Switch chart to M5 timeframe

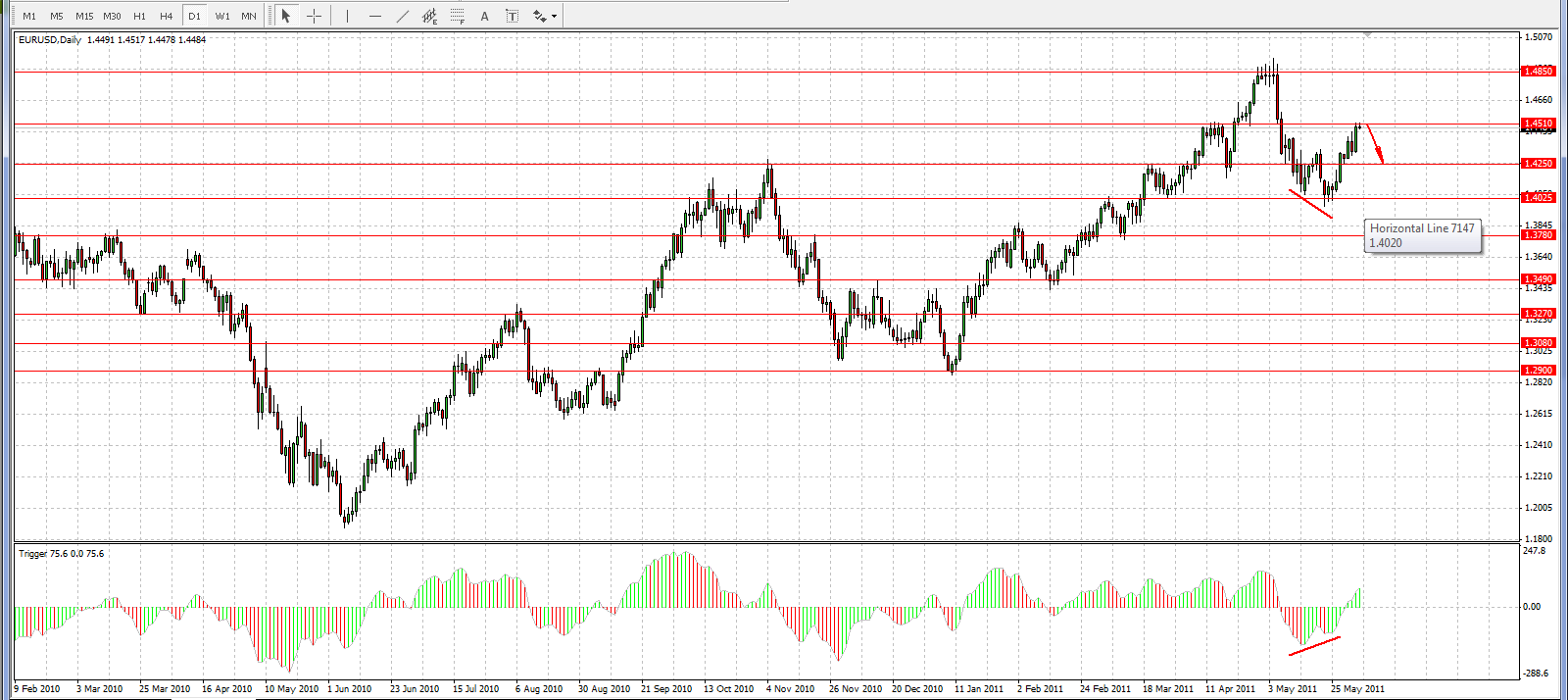click(57, 16)
